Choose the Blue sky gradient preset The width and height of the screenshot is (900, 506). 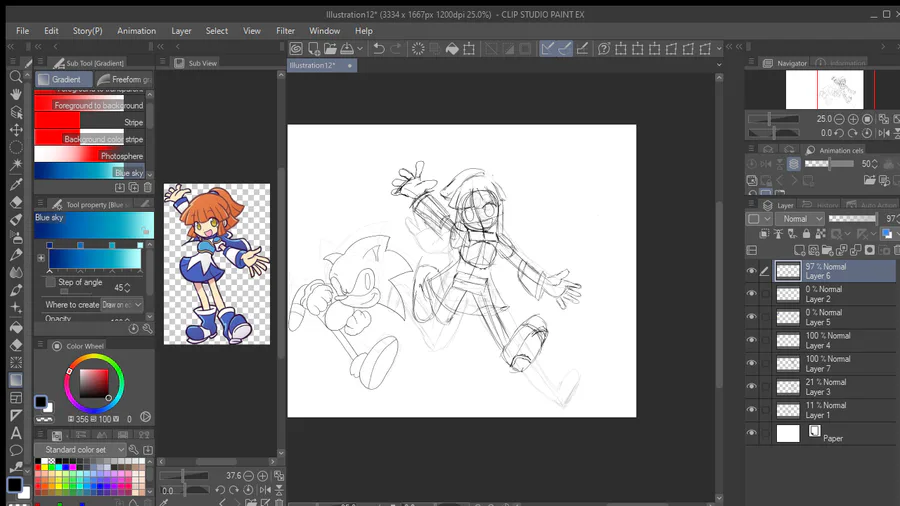[x=89, y=172]
